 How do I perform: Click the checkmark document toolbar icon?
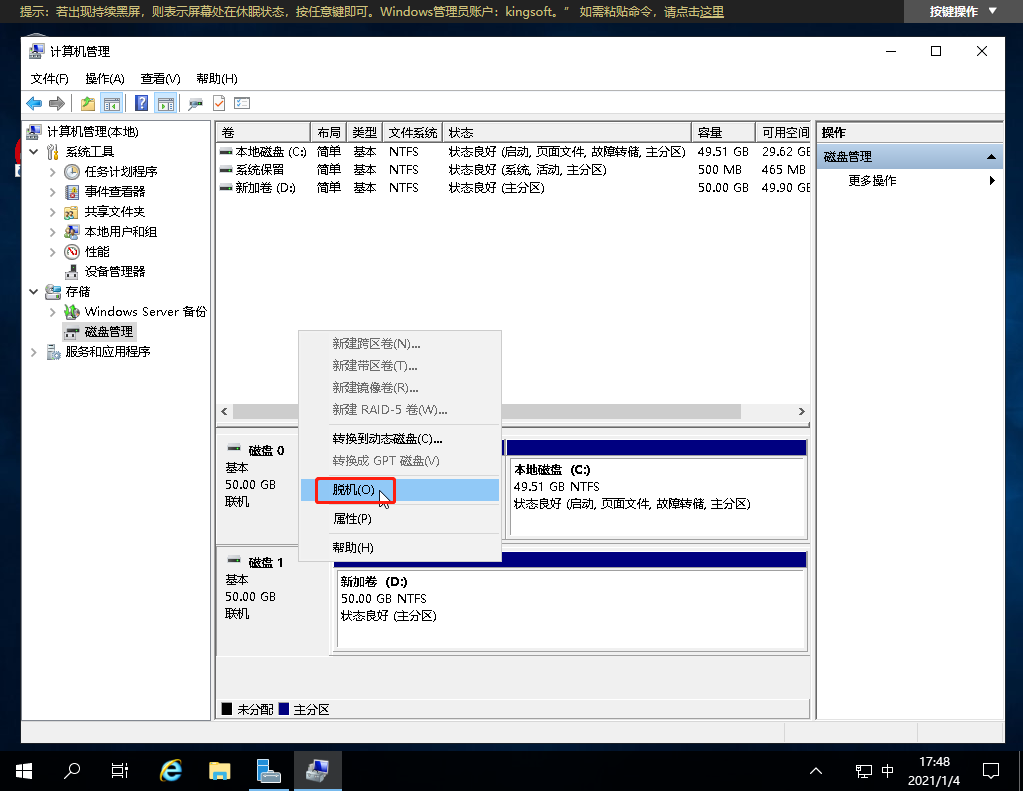point(219,103)
